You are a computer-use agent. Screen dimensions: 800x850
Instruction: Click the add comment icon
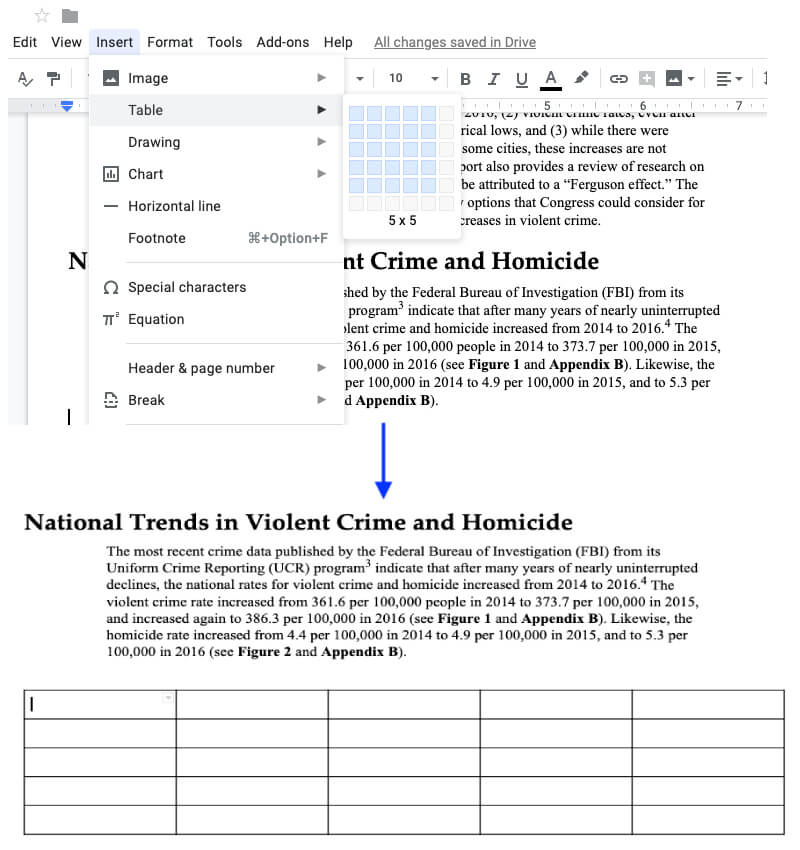(647, 78)
